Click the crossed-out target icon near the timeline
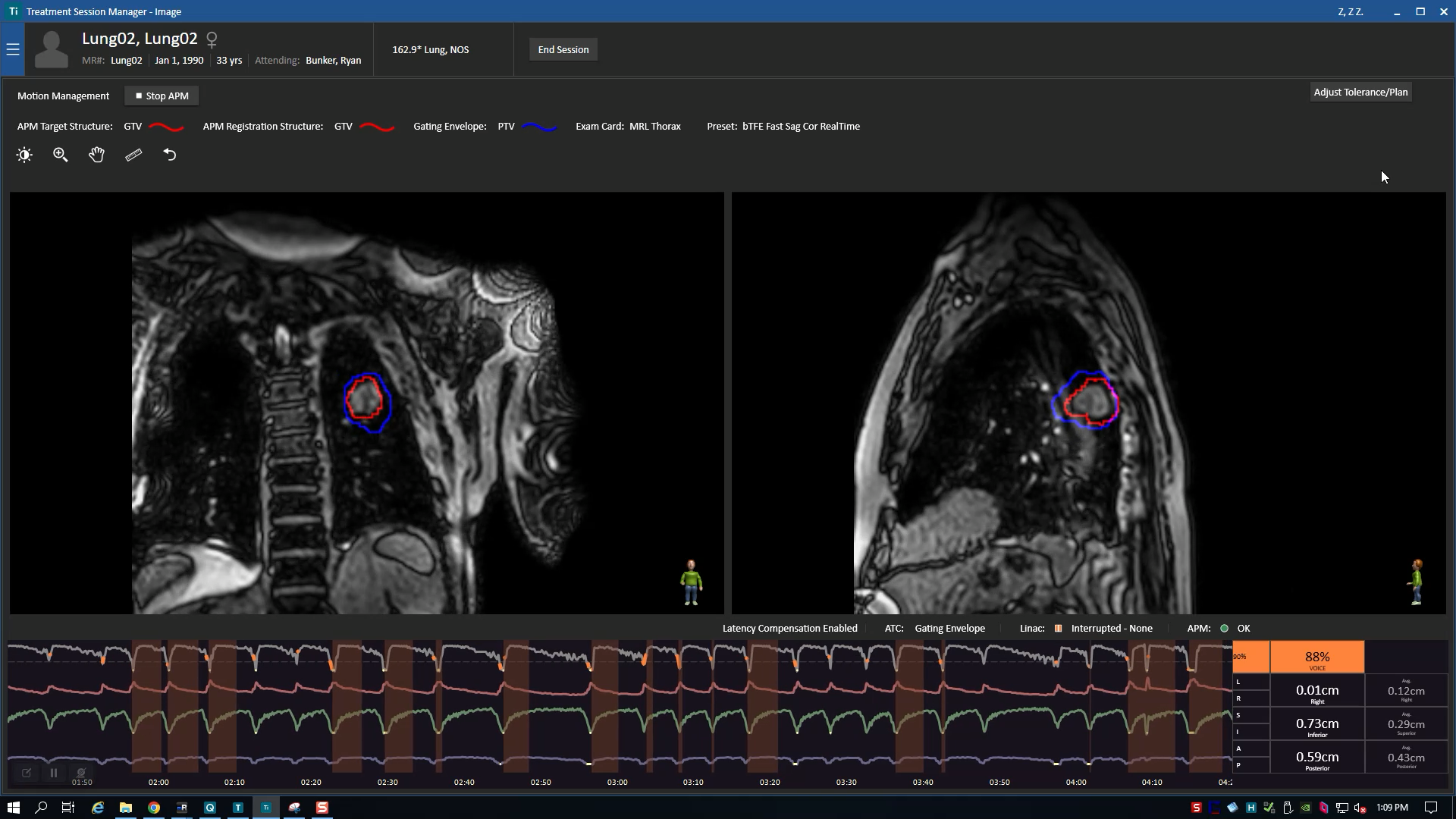The image size is (1456, 819). (x=80, y=772)
